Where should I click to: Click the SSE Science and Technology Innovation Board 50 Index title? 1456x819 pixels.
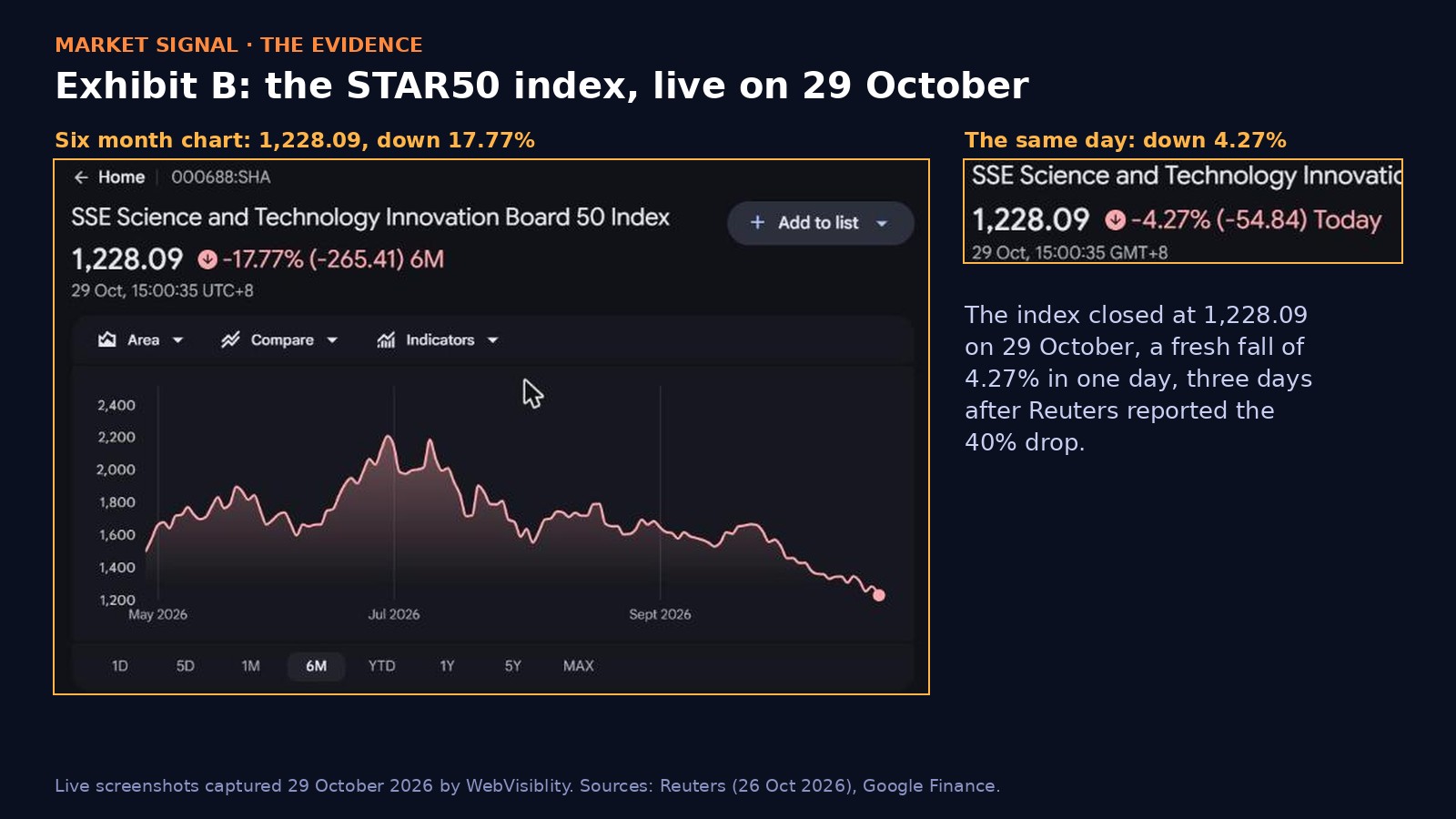pyautogui.click(x=370, y=217)
